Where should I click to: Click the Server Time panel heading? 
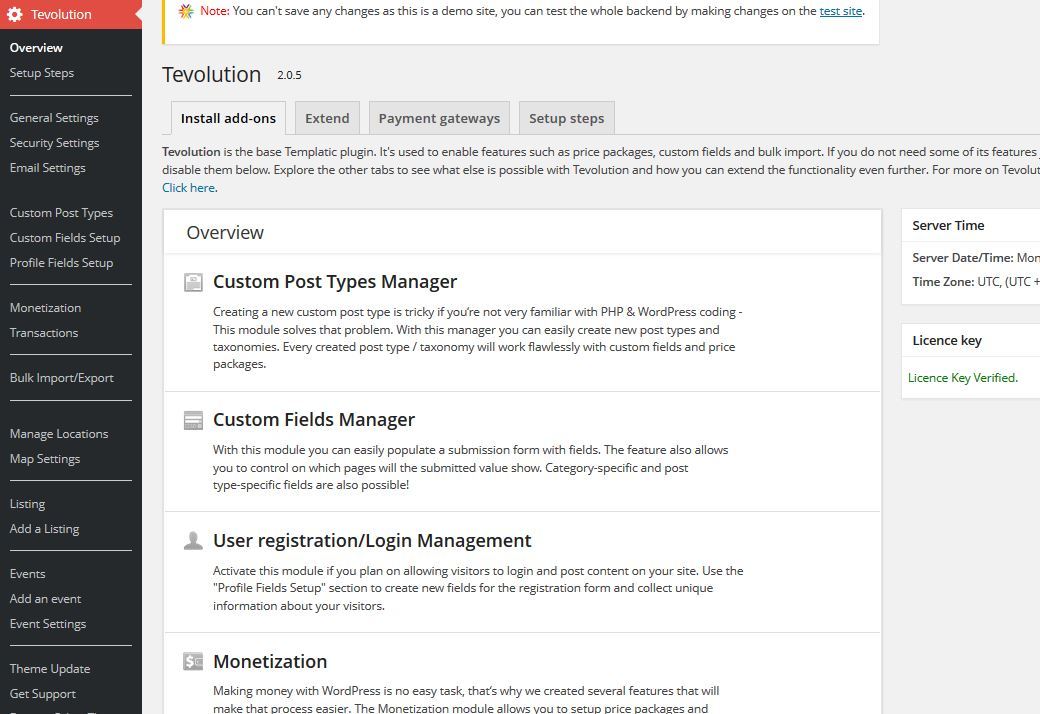948,226
